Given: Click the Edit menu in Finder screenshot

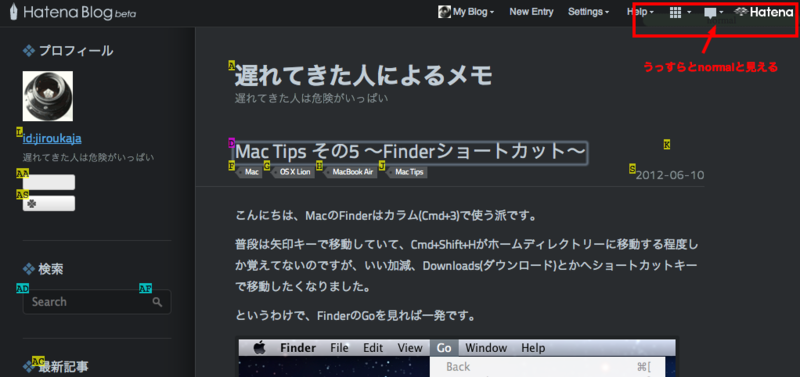Looking at the screenshot, I should click(373, 348).
